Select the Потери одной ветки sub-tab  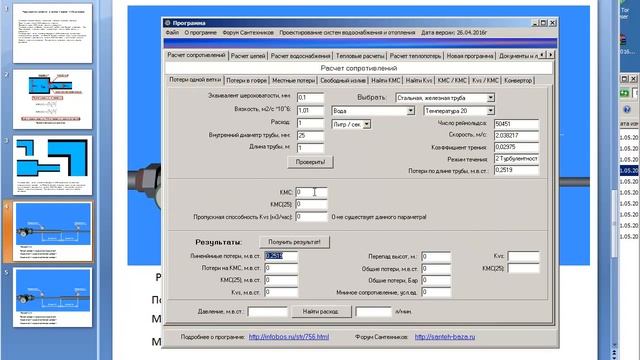click(x=195, y=80)
